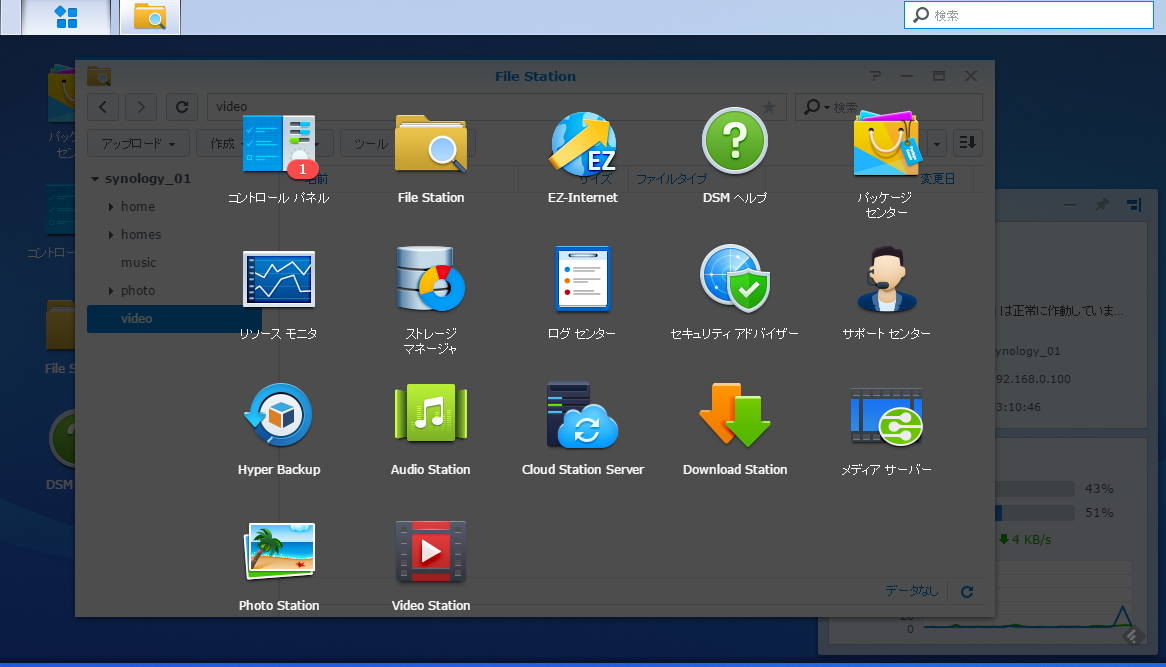Screen dimensions: 1166x667
Task: Open the アップロード dropdown menu
Action: coord(138,144)
